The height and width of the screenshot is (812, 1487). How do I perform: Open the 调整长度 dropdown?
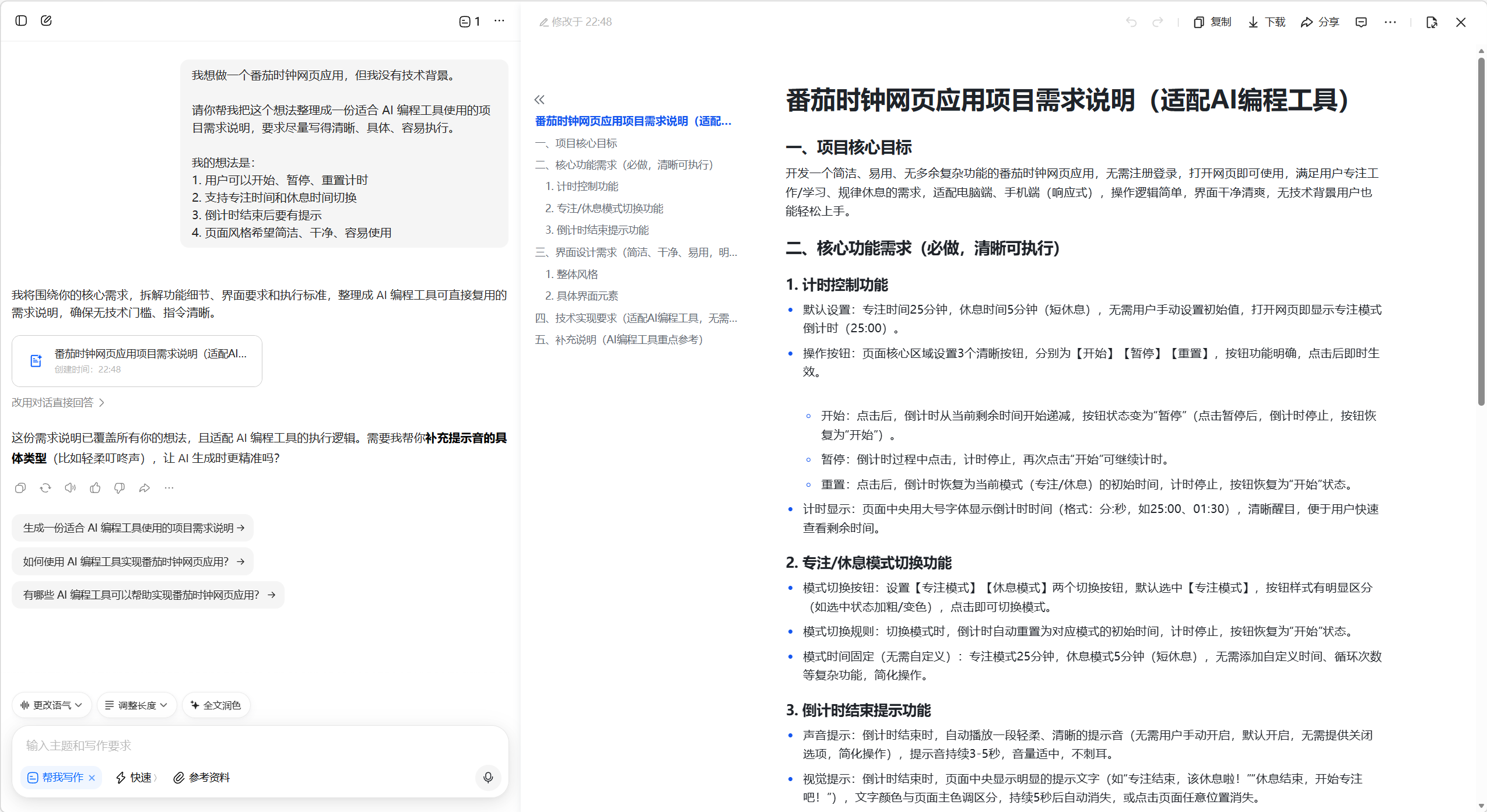tap(136, 705)
